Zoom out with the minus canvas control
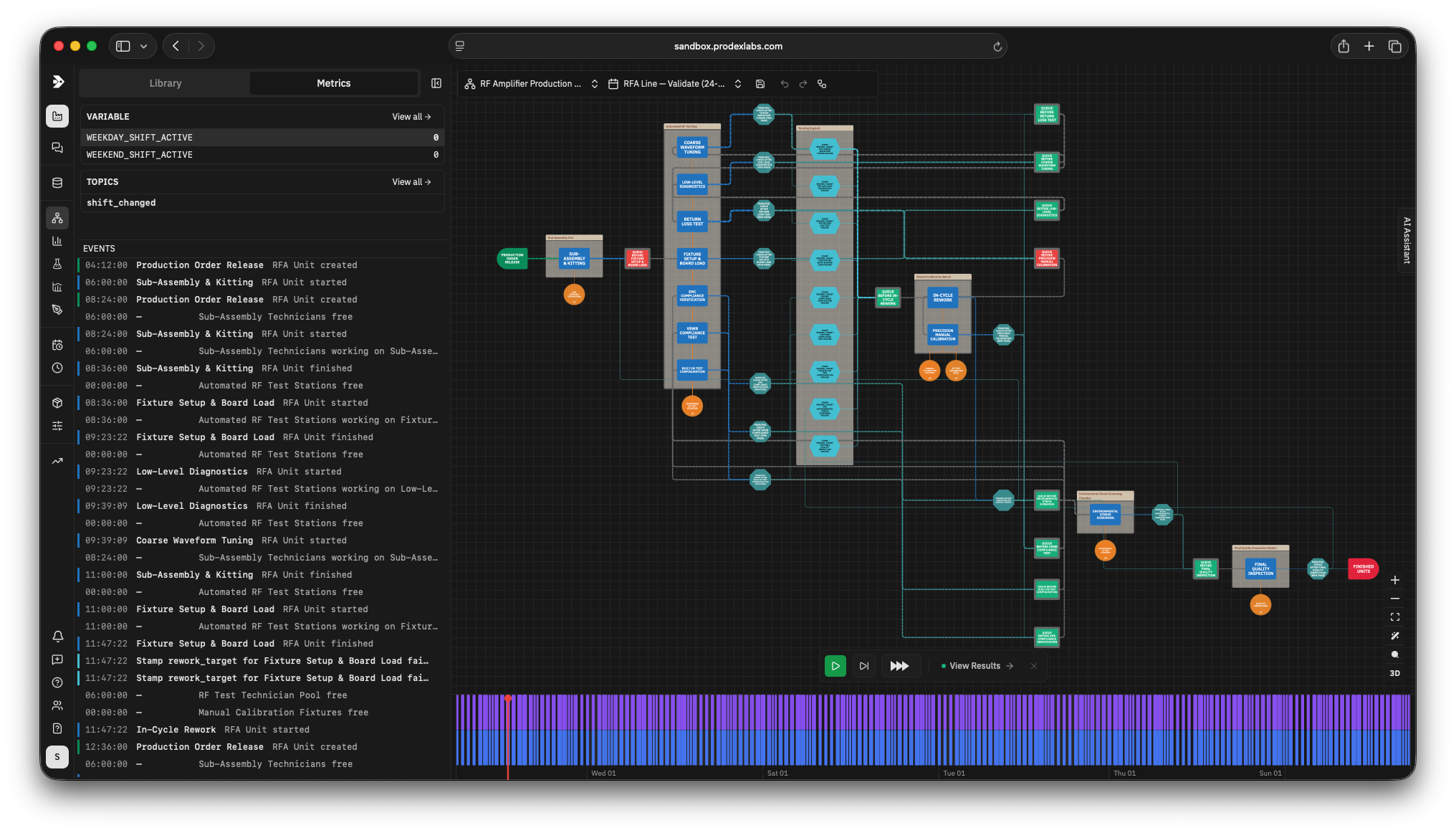Image resolution: width=1456 pixels, height=833 pixels. click(1395, 599)
